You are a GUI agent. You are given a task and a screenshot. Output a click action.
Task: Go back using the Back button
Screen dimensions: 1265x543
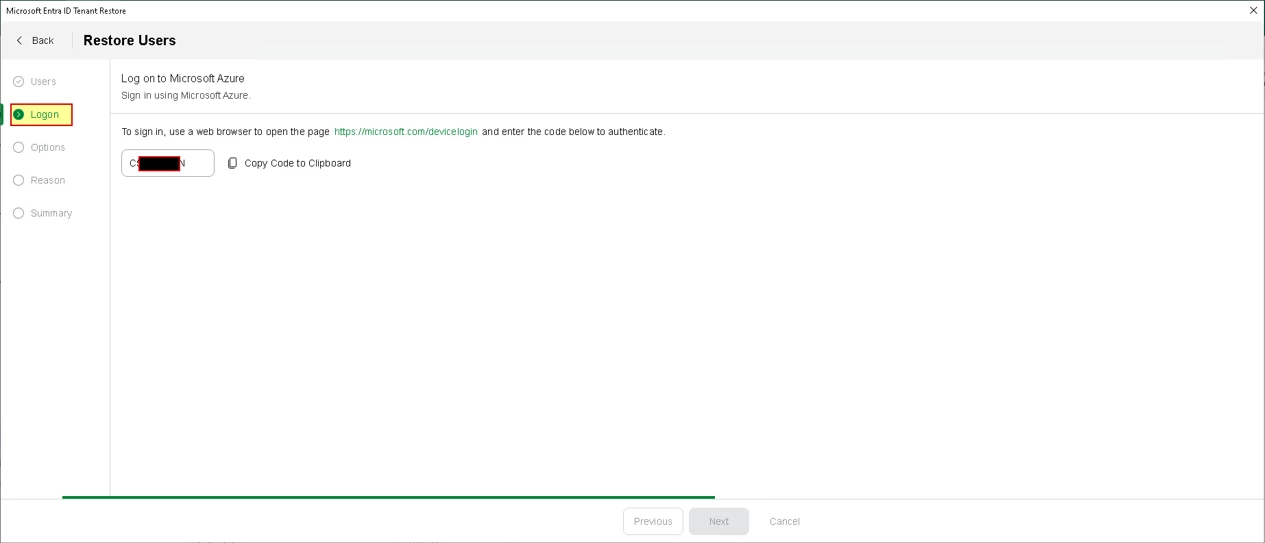(35, 40)
